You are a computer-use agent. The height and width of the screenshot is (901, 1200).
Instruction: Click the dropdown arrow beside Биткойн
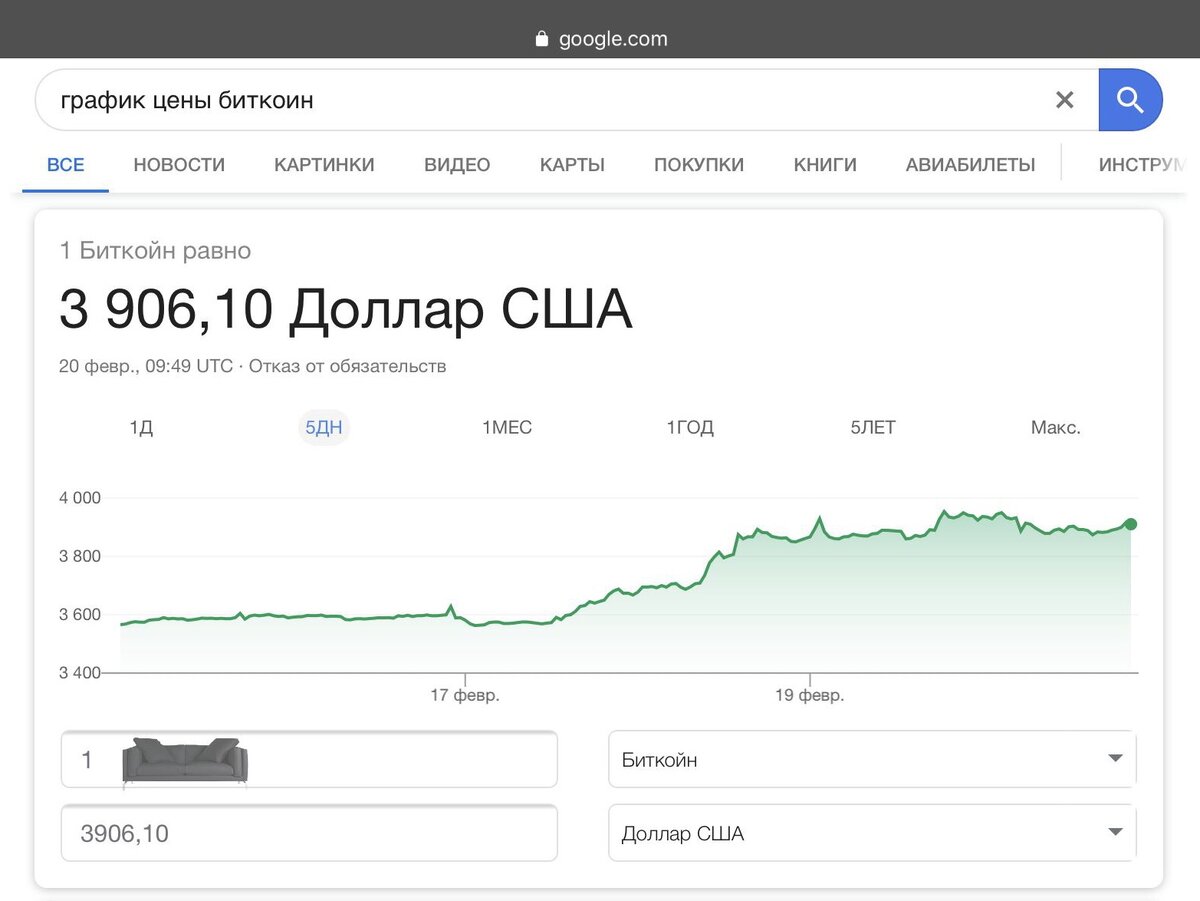point(1114,759)
